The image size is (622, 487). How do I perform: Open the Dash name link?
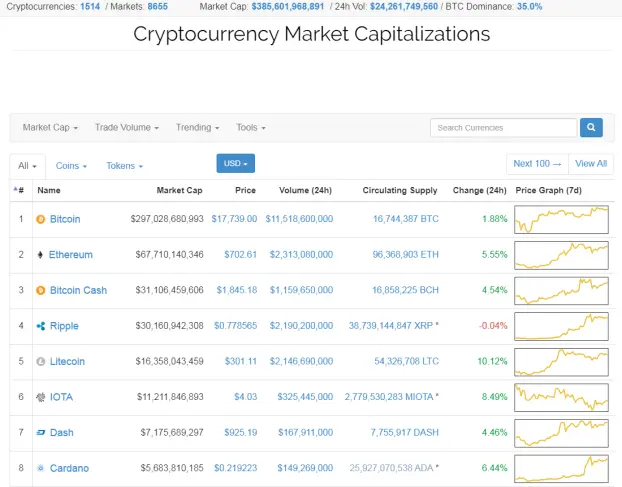click(62, 433)
